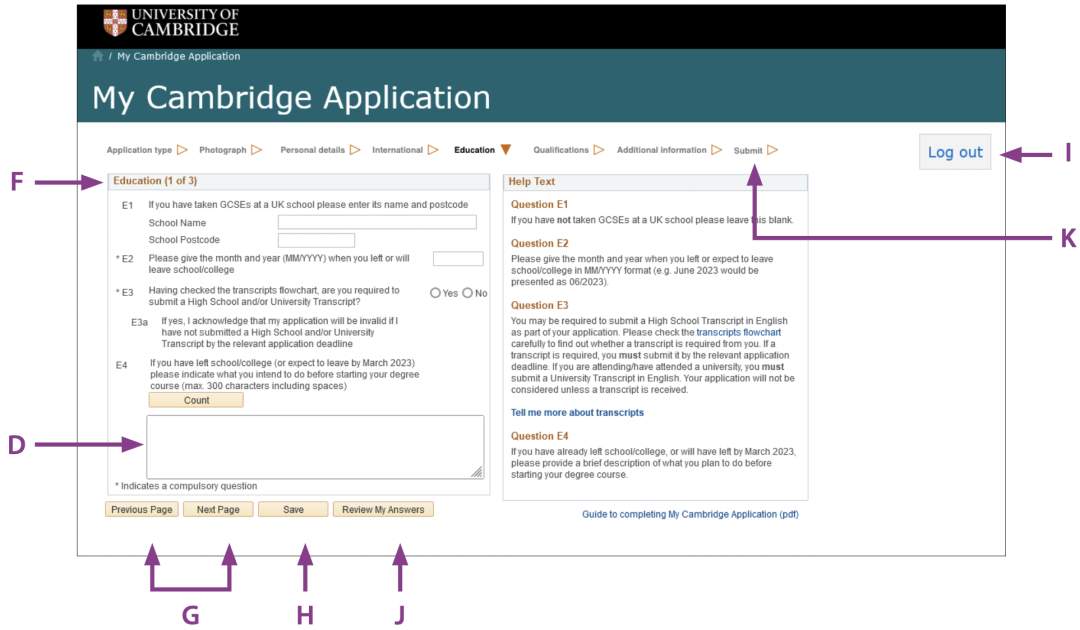This screenshot has height=630, width=1080.
Task: Click into the School Name field
Action: [377, 222]
